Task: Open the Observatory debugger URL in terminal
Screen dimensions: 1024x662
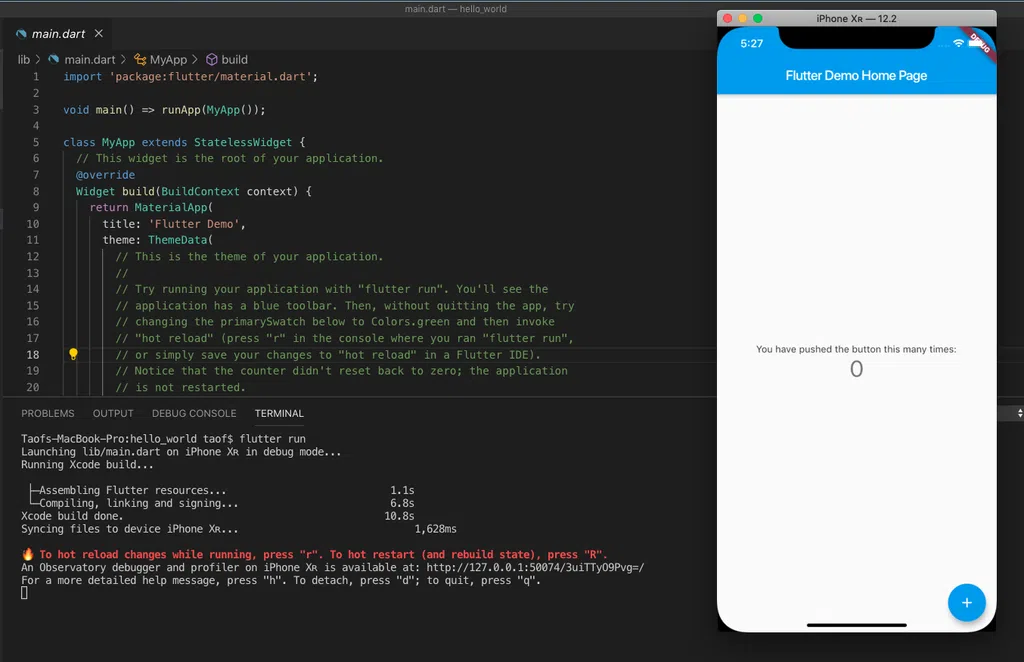Action: click(x=535, y=567)
